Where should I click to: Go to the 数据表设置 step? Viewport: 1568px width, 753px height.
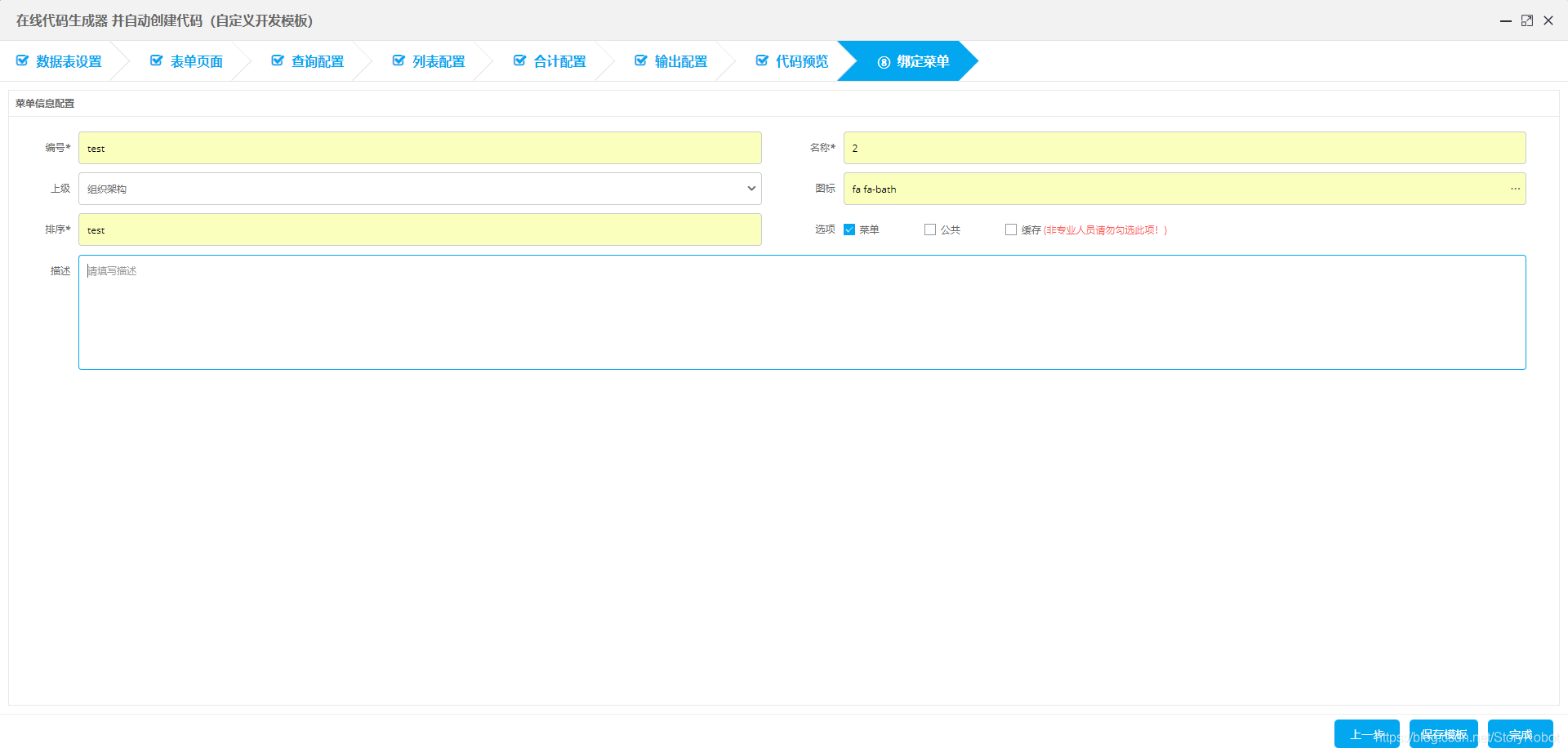(59, 61)
